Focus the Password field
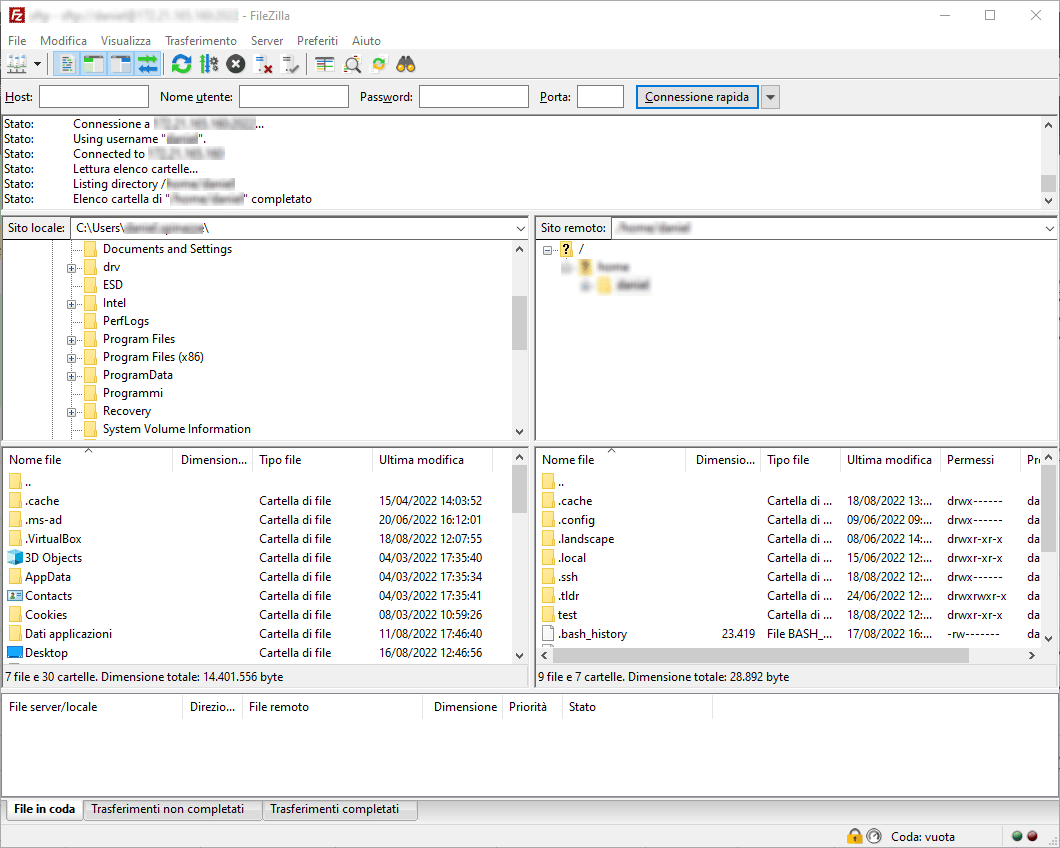The image size is (1060, 848). click(474, 97)
